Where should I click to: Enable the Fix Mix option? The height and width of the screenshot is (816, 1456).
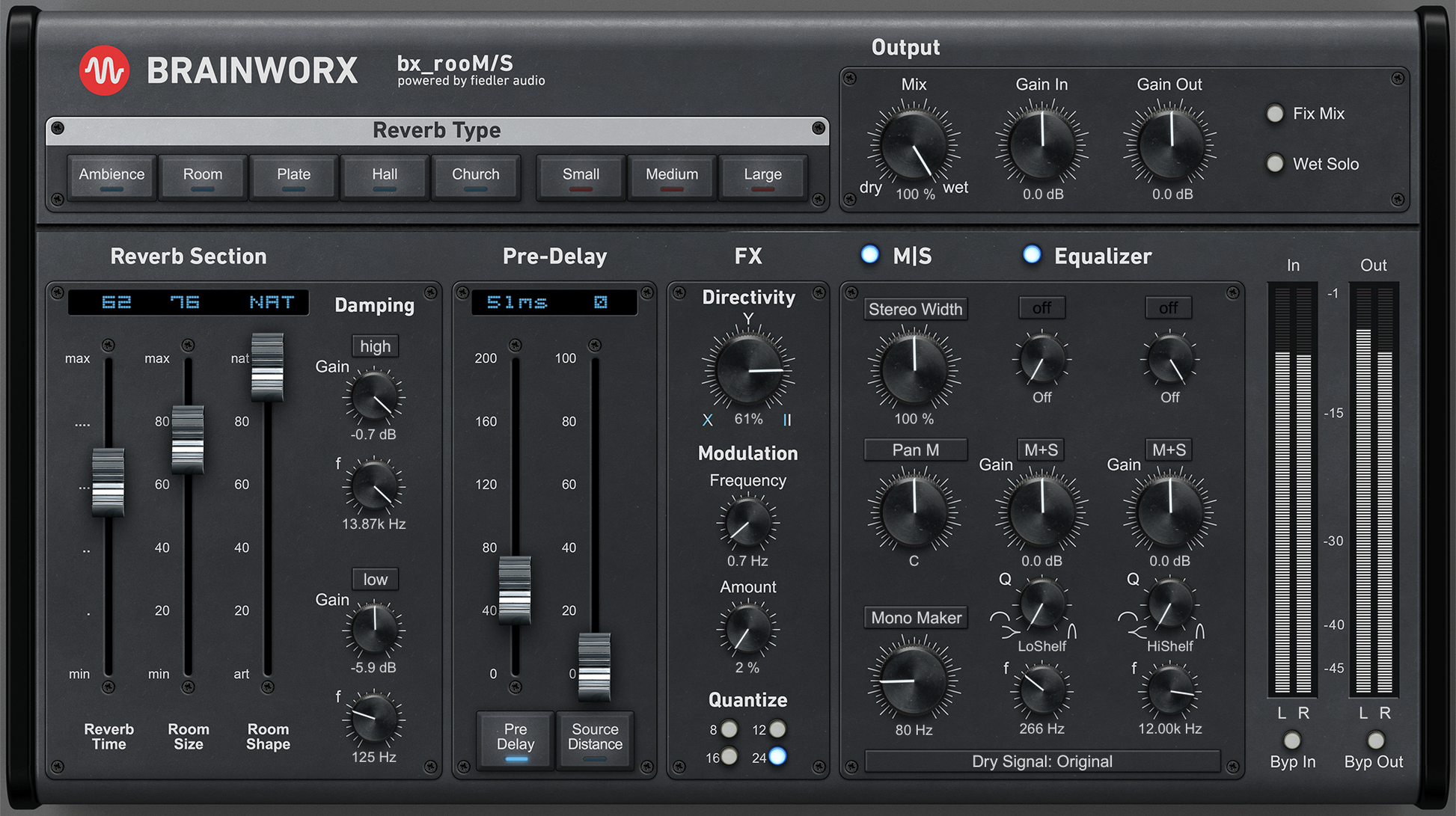pos(1275,114)
